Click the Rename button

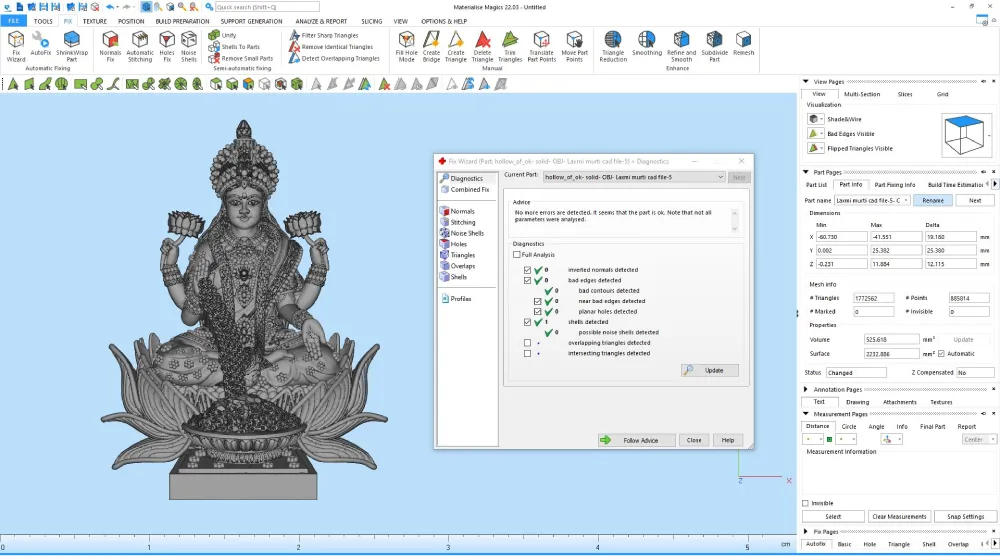(x=932, y=200)
